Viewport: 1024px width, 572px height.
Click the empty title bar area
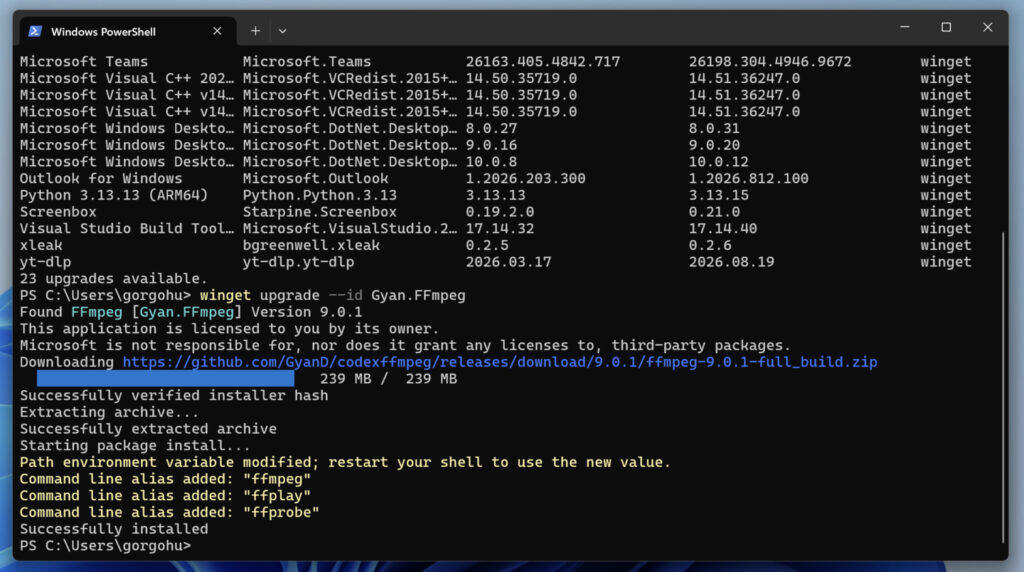[x=588, y=29]
